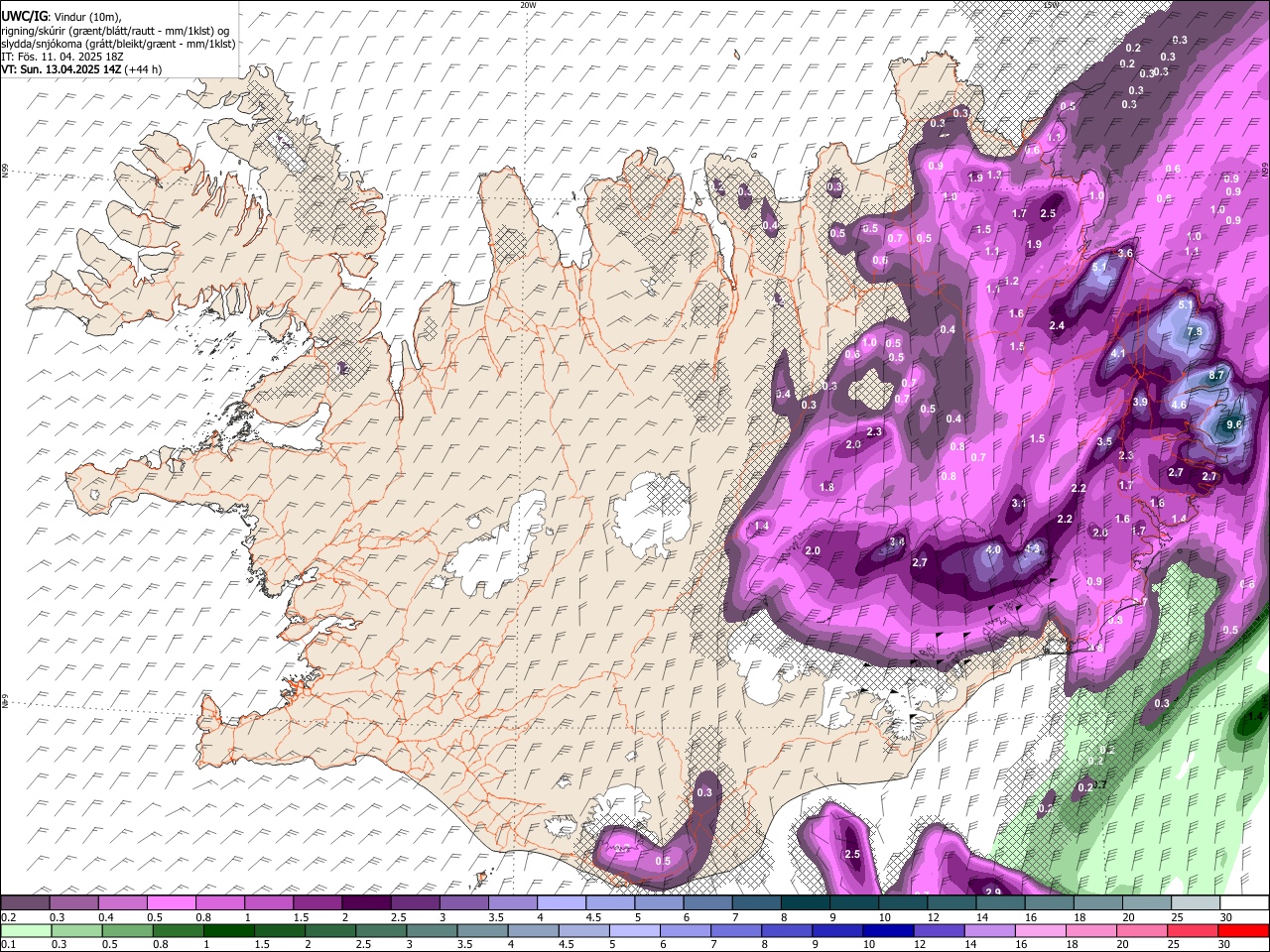This screenshot has width=1270, height=952.
Task: Select the palest green 0.1 swatch in rain legend
Action: [25, 930]
